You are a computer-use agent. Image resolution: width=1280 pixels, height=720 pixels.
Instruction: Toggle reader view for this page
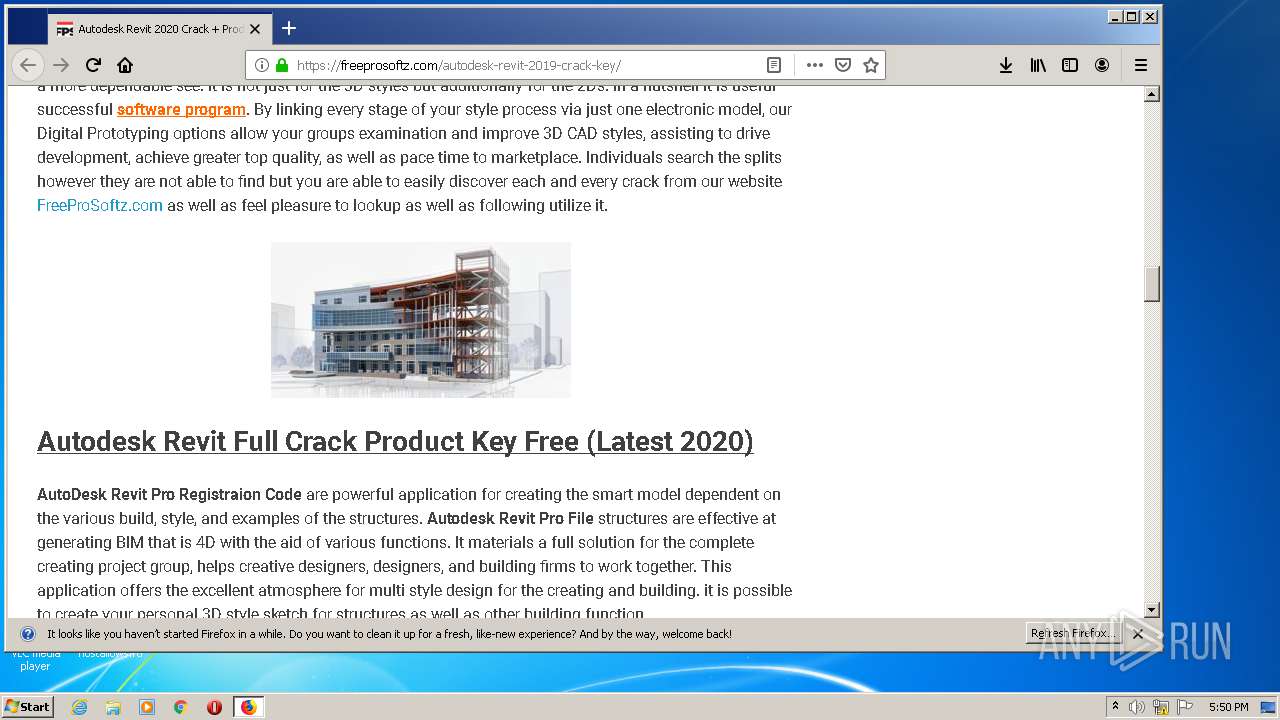click(x=774, y=65)
